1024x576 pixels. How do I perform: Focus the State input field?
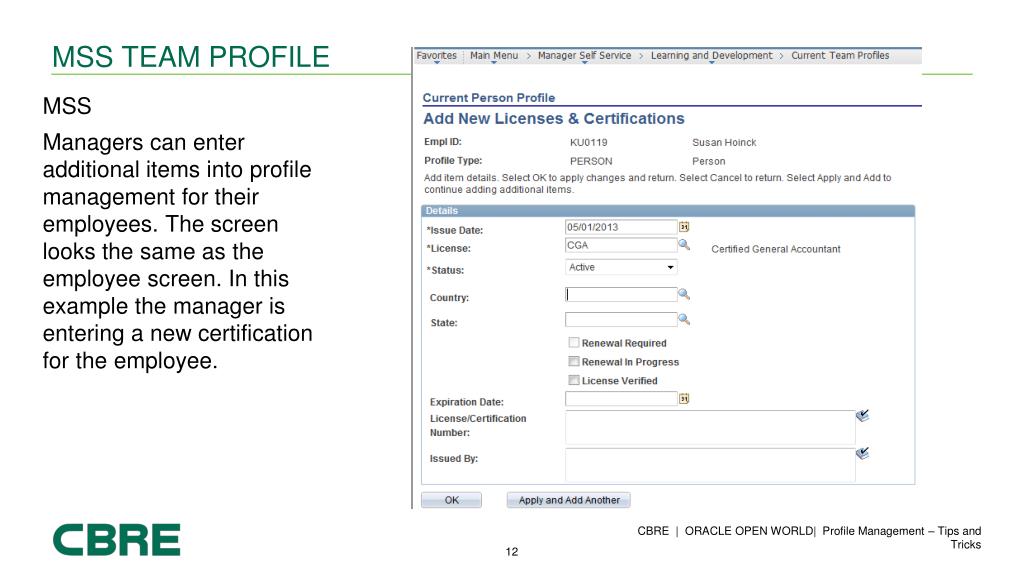click(x=621, y=319)
